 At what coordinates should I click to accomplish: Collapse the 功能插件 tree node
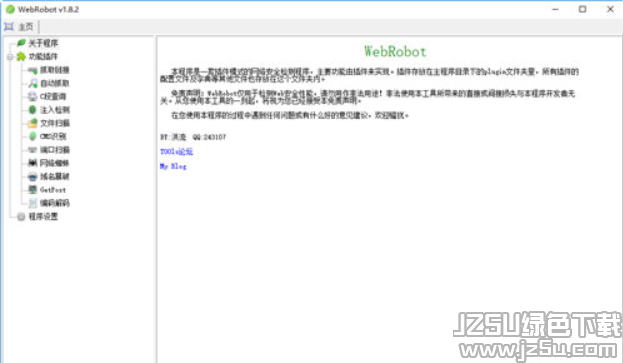10,57
